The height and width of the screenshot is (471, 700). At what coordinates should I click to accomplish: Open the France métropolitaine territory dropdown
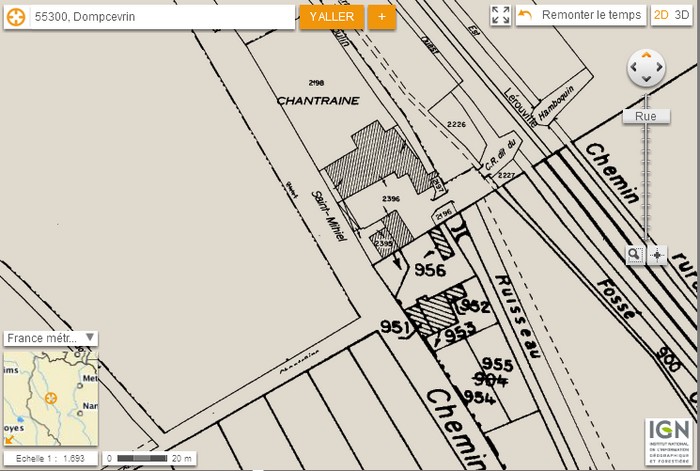click(x=50, y=338)
